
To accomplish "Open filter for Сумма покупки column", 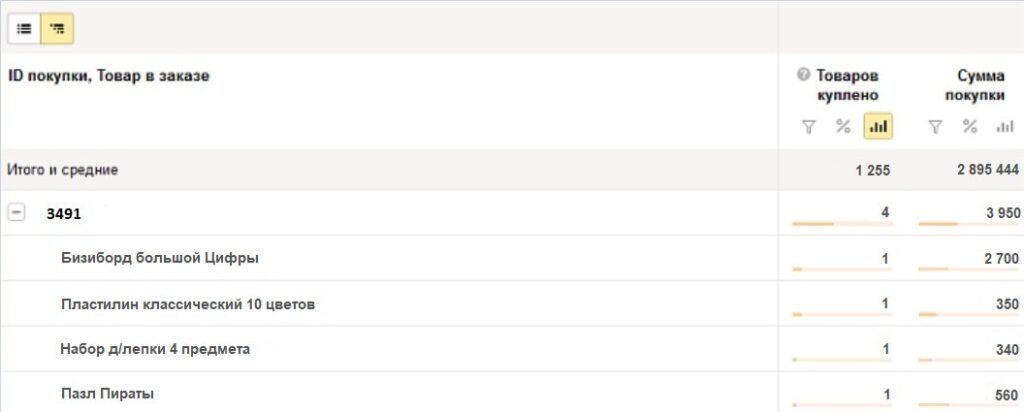I will click(935, 127).
